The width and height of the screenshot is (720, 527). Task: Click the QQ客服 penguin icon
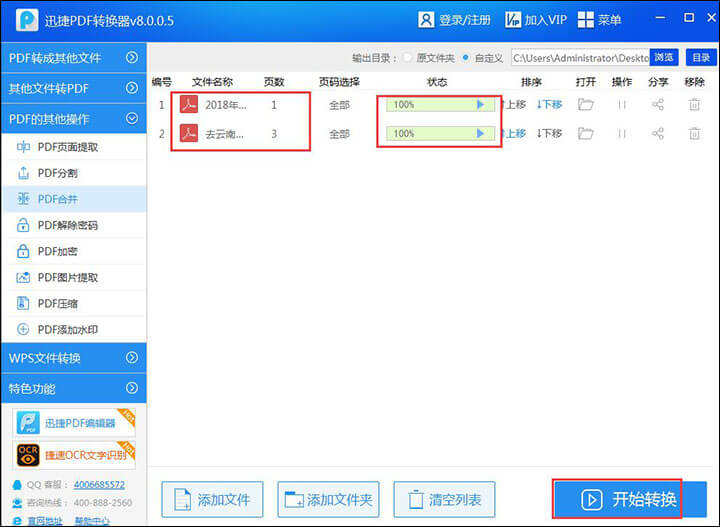(x=17, y=485)
